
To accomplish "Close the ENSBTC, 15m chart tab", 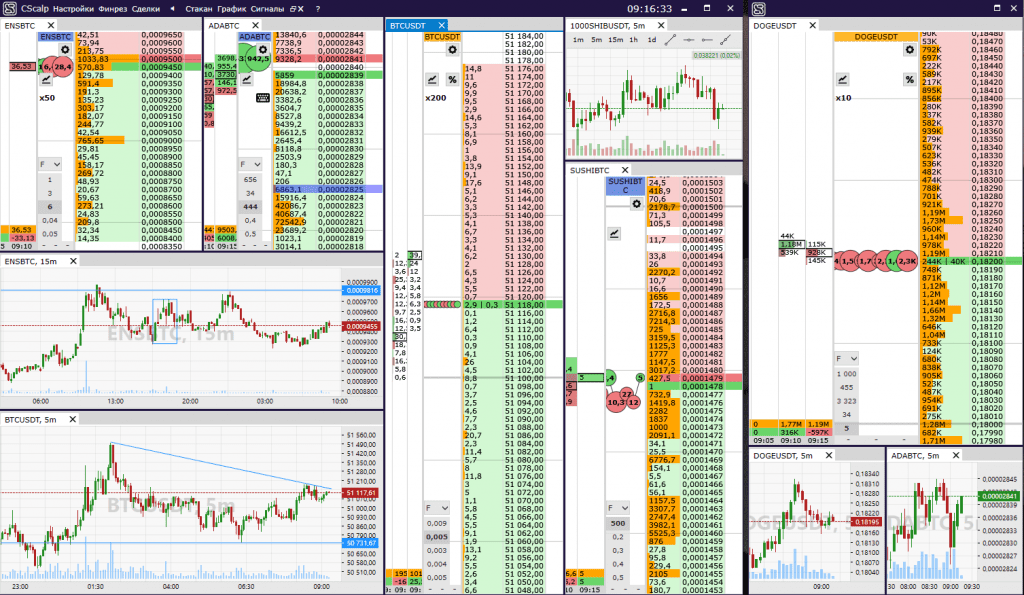I will click(73, 261).
